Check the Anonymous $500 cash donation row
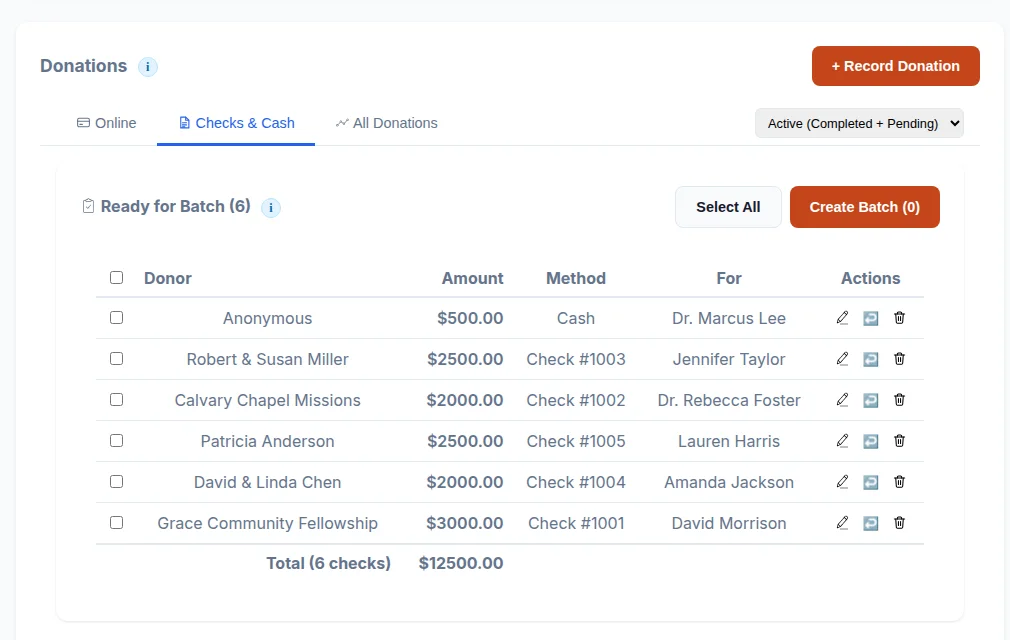 [117, 317]
